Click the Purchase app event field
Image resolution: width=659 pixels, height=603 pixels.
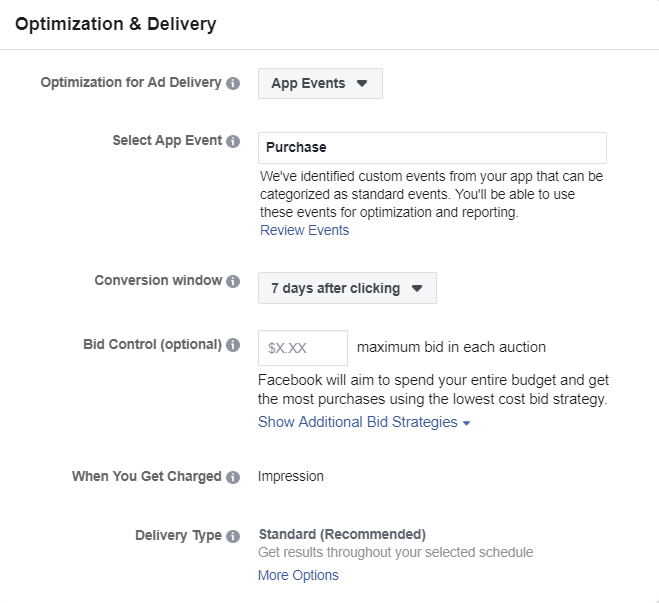[x=432, y=147]
